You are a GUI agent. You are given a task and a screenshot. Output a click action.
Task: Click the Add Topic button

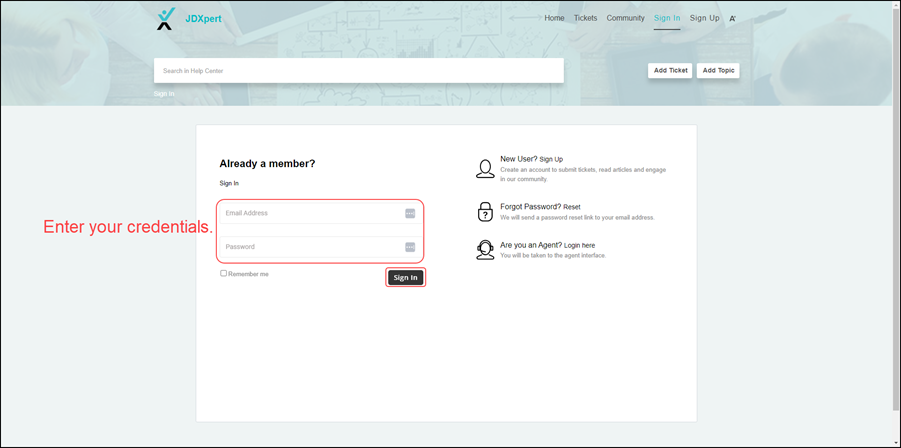[x=718, y=70]
